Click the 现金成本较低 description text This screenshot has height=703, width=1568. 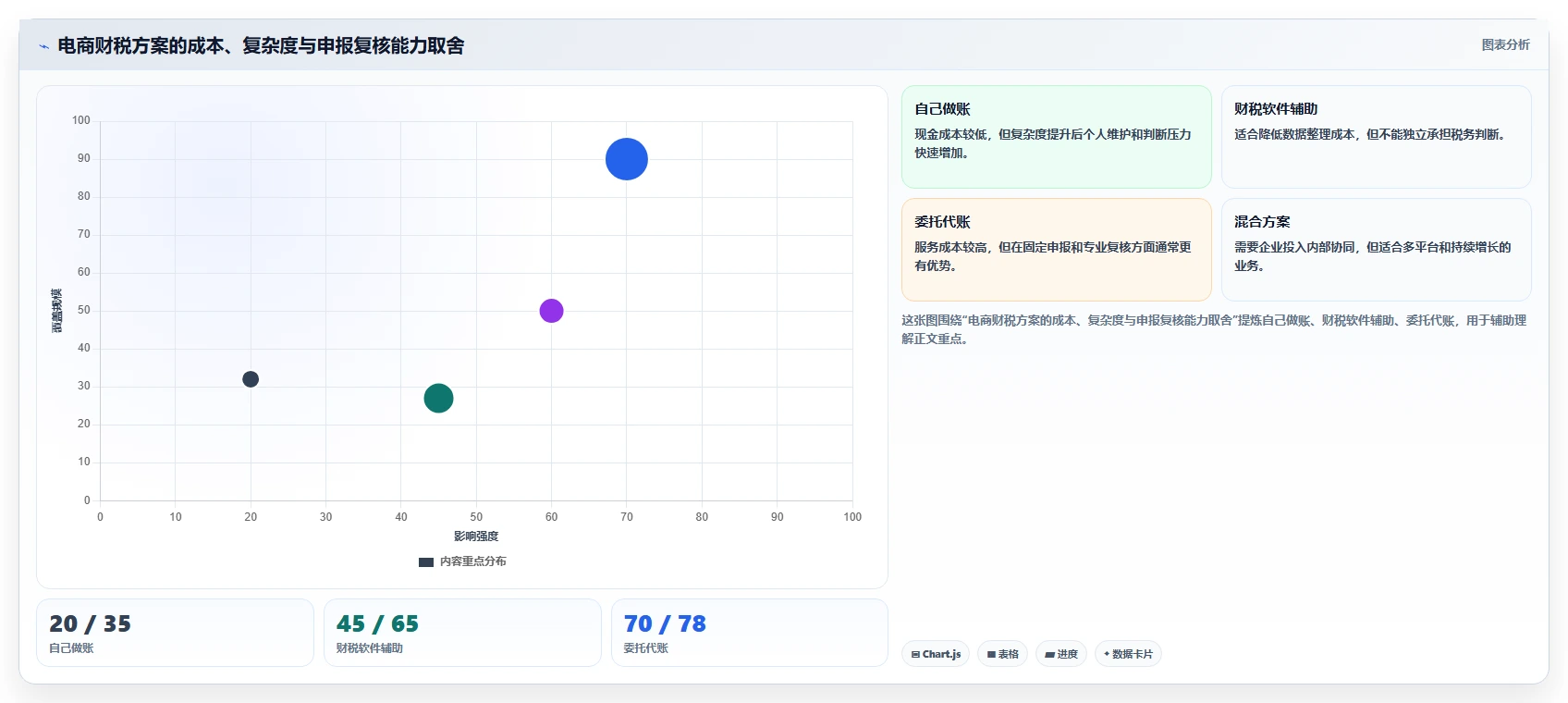[1053, 143]
